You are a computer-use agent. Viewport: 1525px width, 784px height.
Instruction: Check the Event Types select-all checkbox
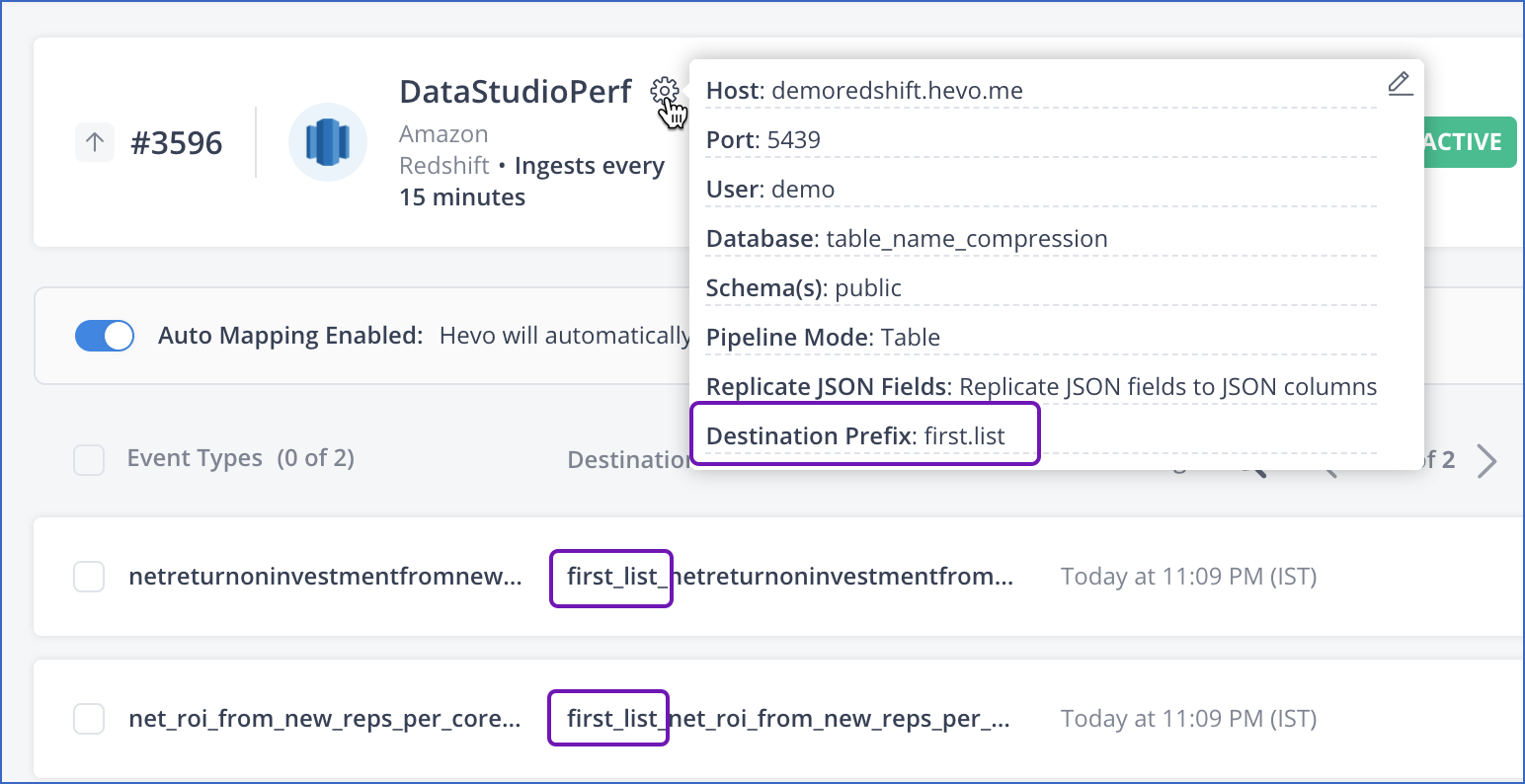89,459
